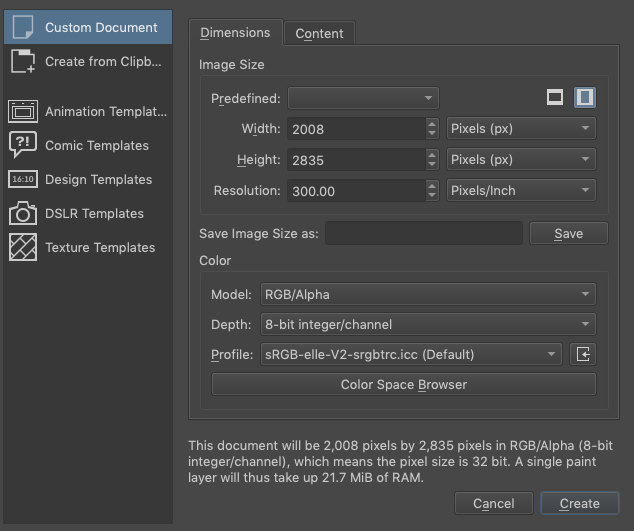Expand the Predefined size dropdown
This screenshot has width=634, height=531.
(x=363, y=98)
